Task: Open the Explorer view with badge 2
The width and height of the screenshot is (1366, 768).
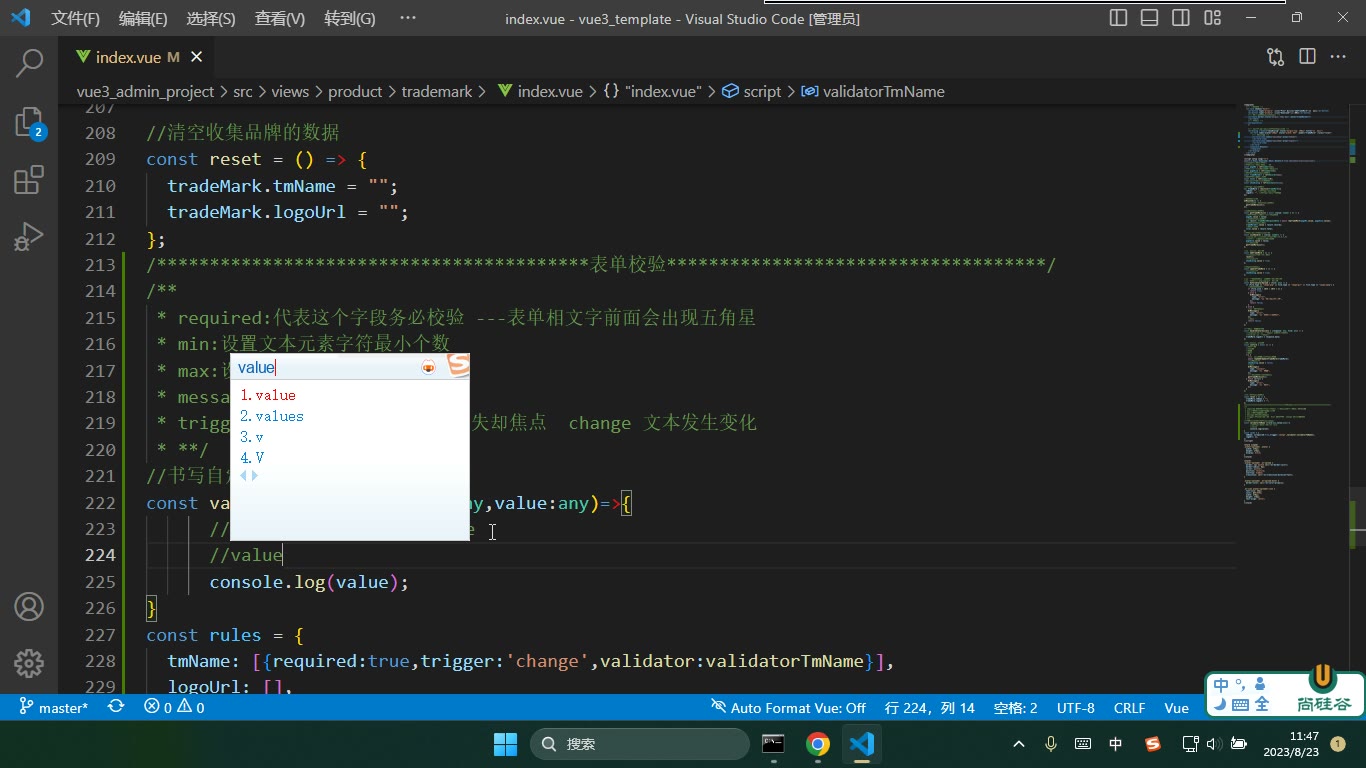Action: tap(29, 122)
